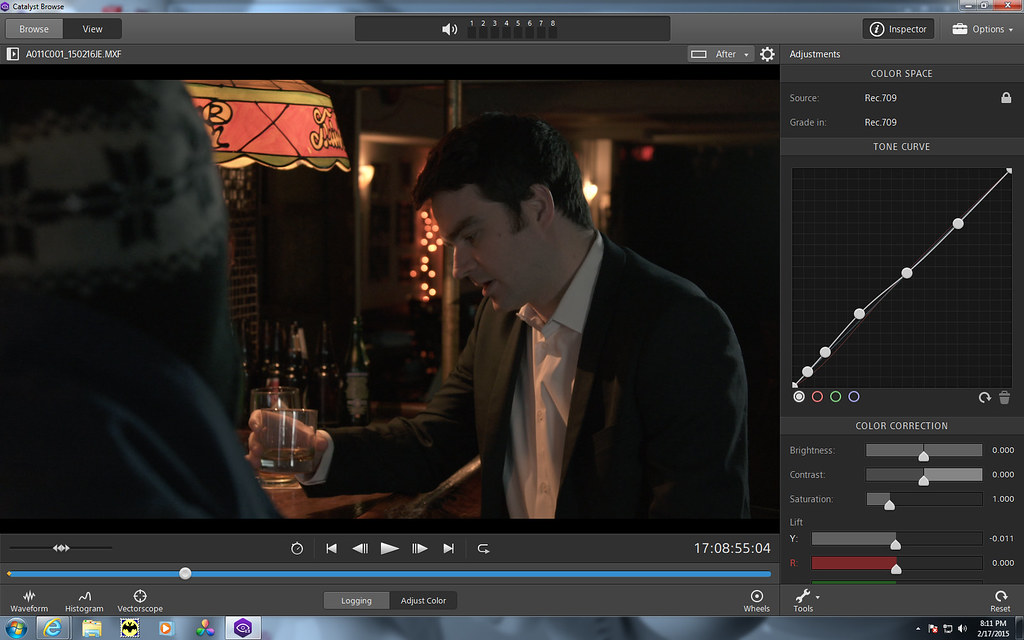Select the green tone curve channel
The height and width of the screenshot is (640, 1024).
[x=835, y=396]
